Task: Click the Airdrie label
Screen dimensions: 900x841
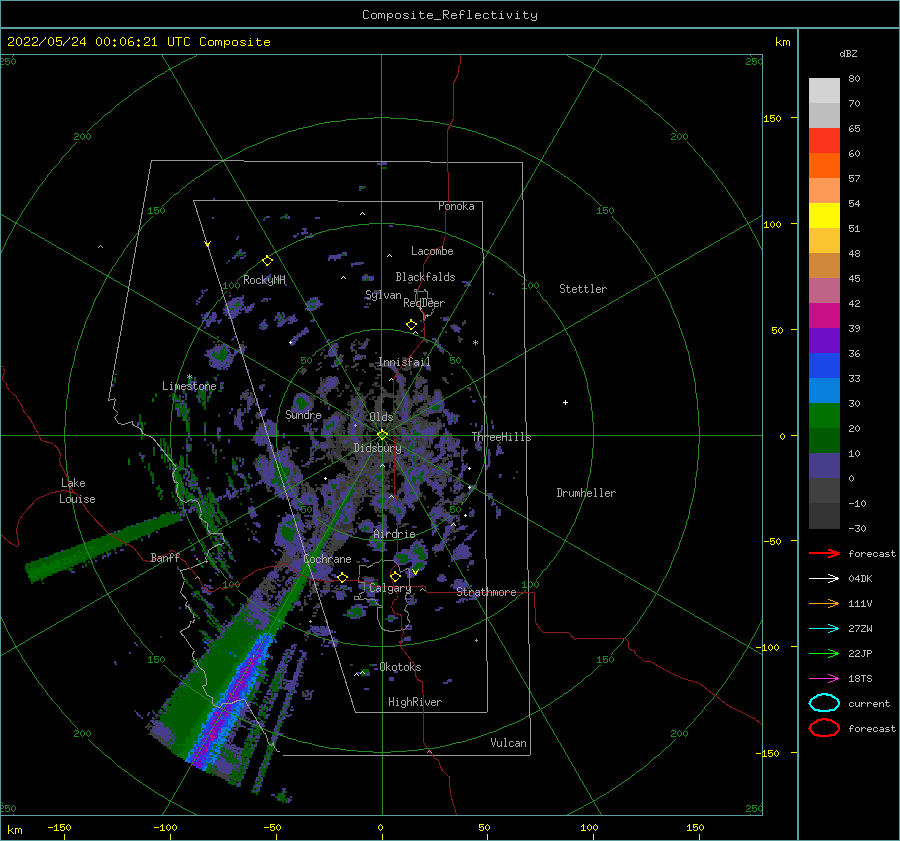Action: (394, 534)
